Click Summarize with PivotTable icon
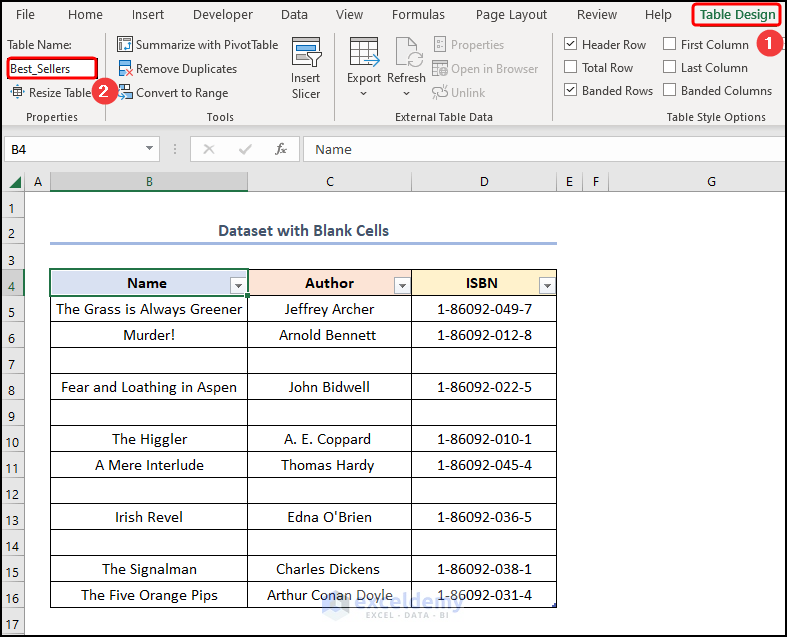 (125, 45)
